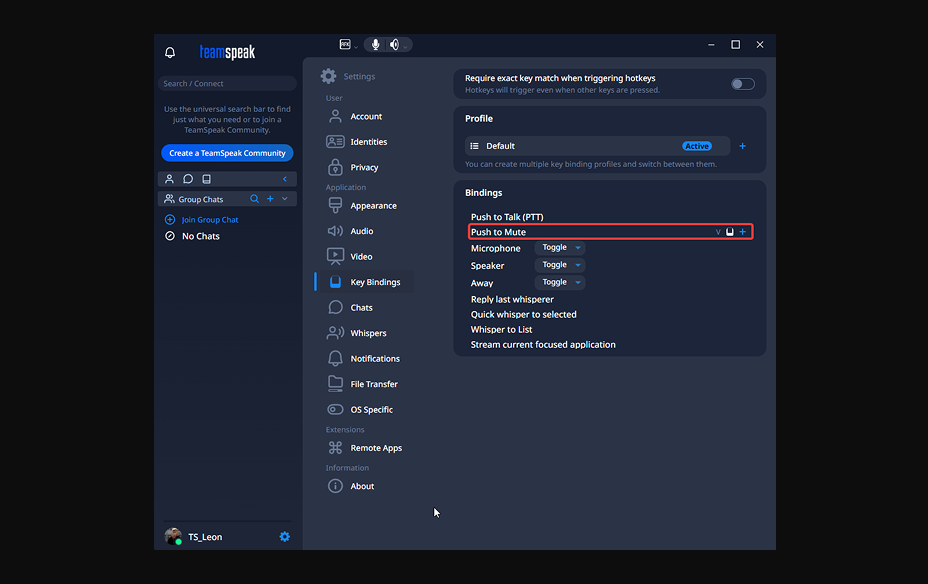Open the Away Toggle dropdown
Viewport: 928px width, 584px height.
(x=560, y=282)
